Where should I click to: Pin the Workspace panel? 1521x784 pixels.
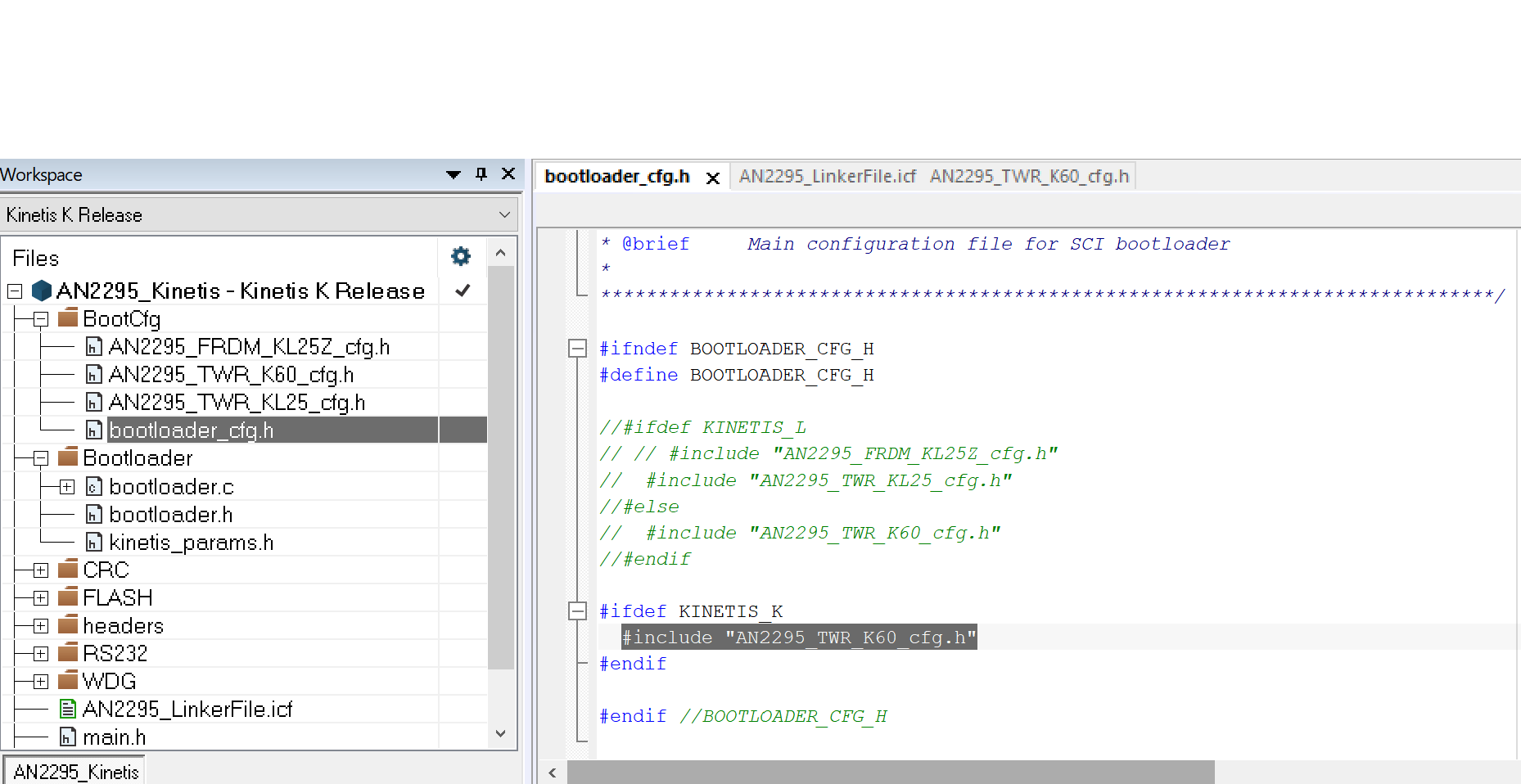pyautogui.click(x=481, y=174)
